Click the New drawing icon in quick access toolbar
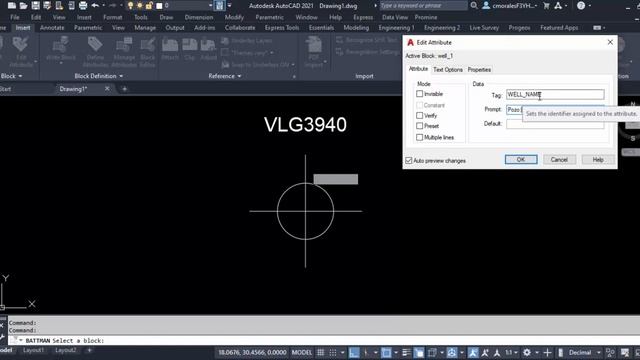 [12, 6]
